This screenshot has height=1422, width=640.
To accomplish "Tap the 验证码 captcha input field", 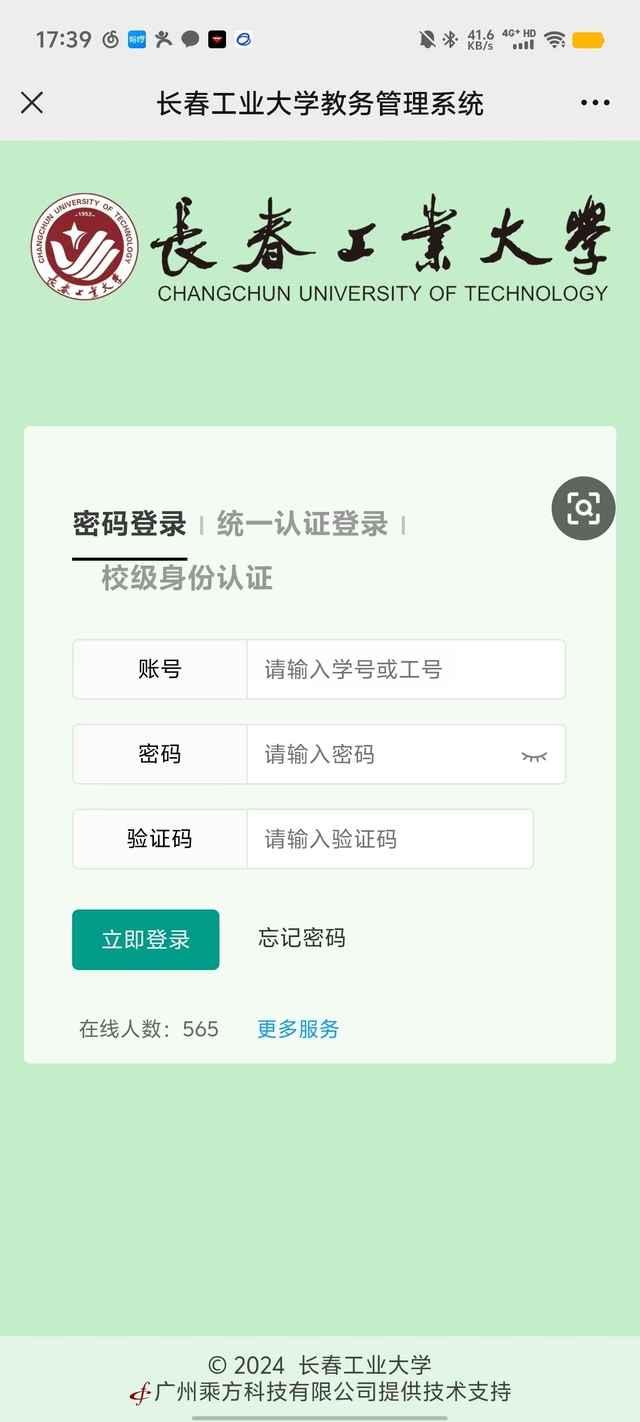I will click(389, 839).
